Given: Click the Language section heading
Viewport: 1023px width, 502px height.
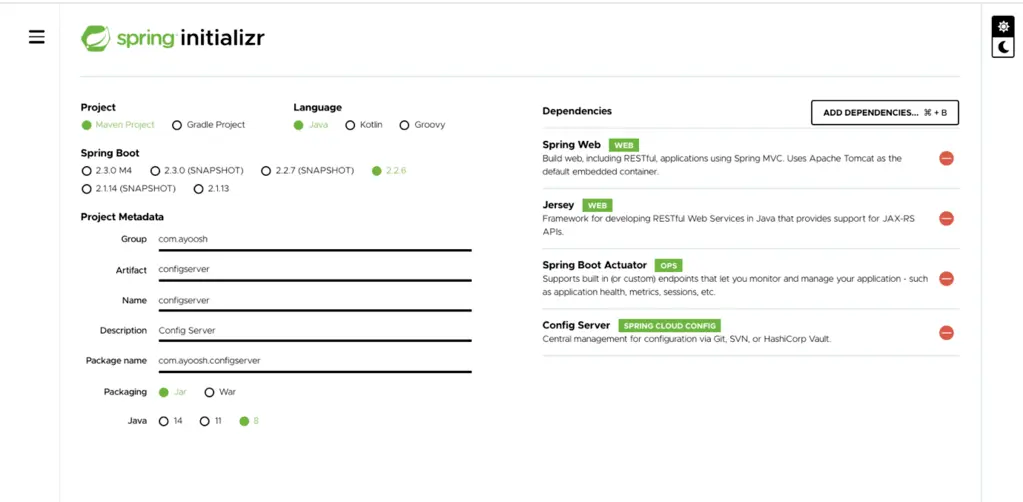Looking at the screenshot, I should click(317, 108).
